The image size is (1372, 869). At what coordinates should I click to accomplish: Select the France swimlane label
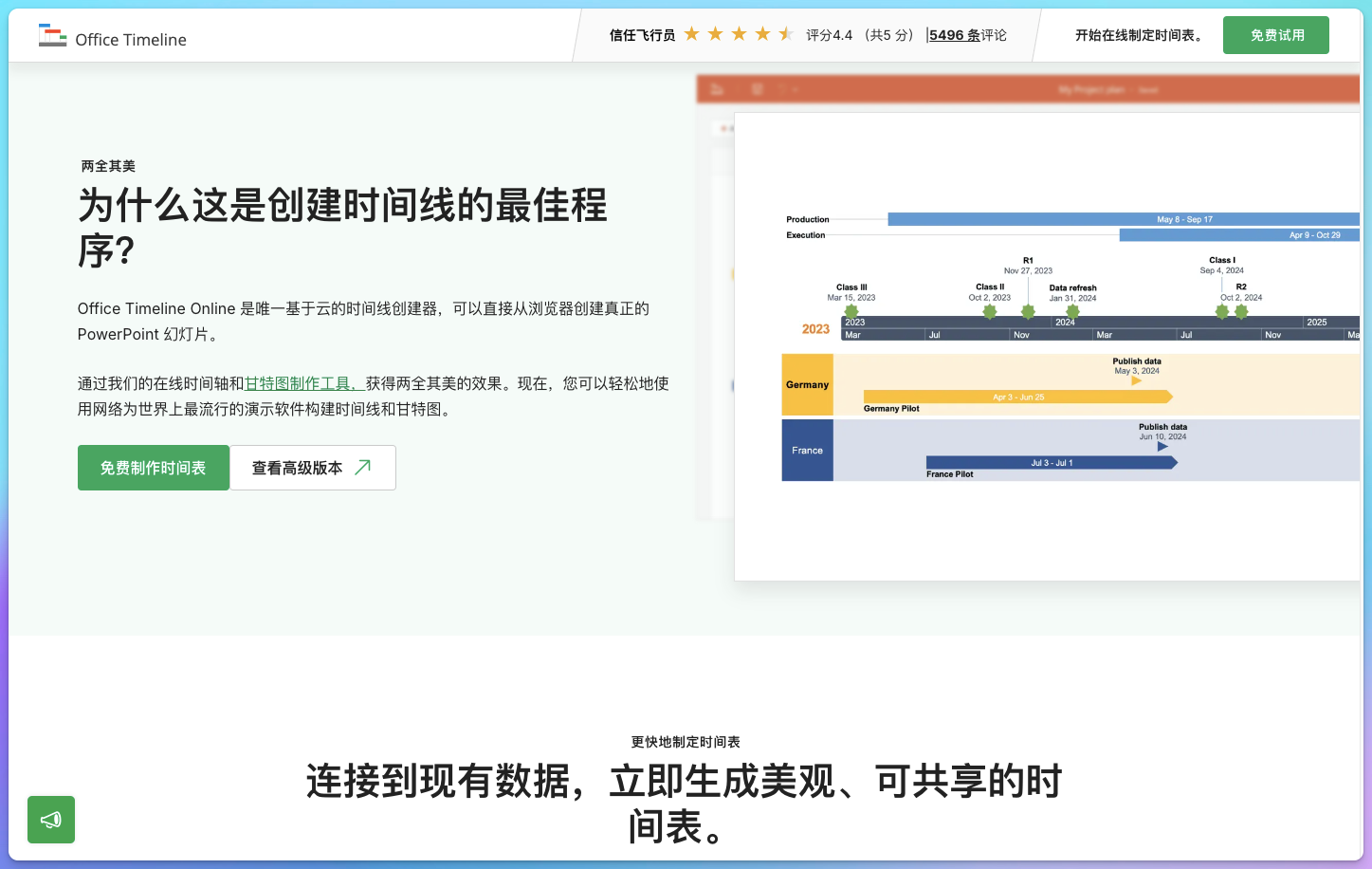[x=807, y=451]
